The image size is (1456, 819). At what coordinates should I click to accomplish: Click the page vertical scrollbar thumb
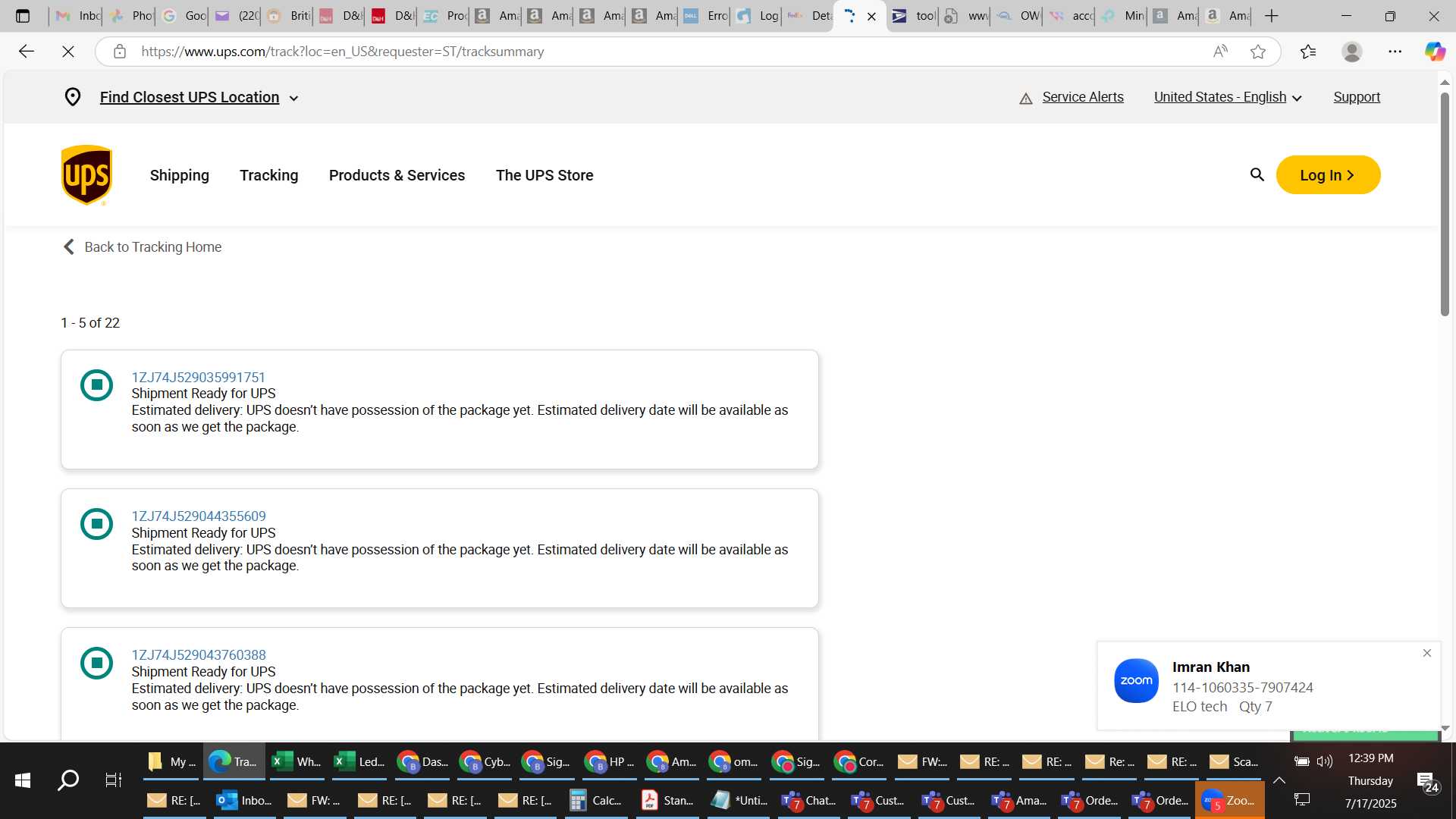[x=1445, y=203]
